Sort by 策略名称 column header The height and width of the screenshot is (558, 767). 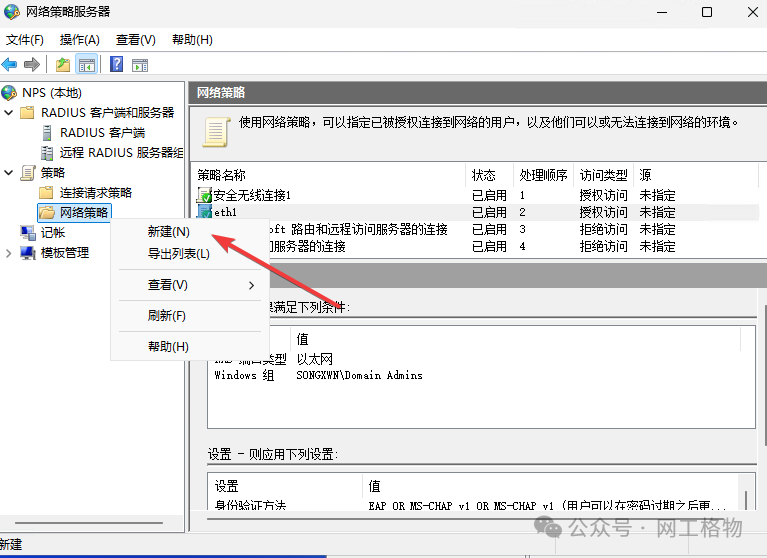[330, 175]
